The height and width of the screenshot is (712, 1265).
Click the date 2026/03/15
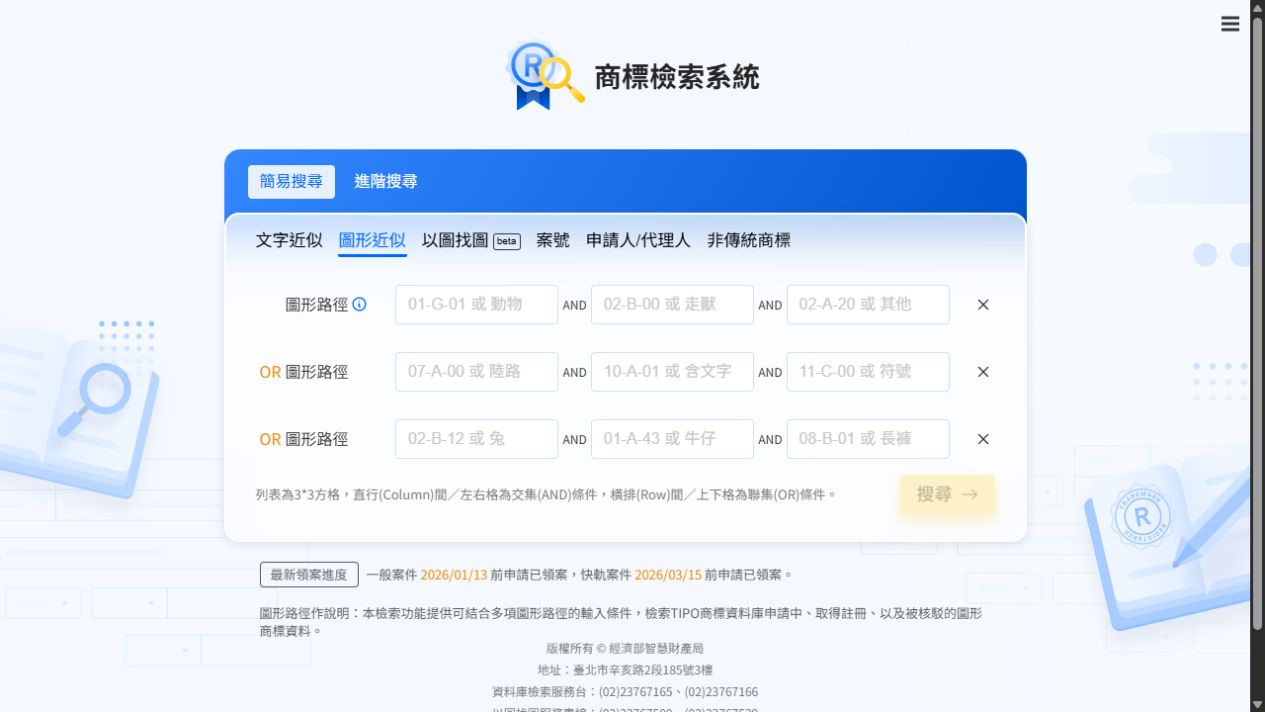click(668, 575)
